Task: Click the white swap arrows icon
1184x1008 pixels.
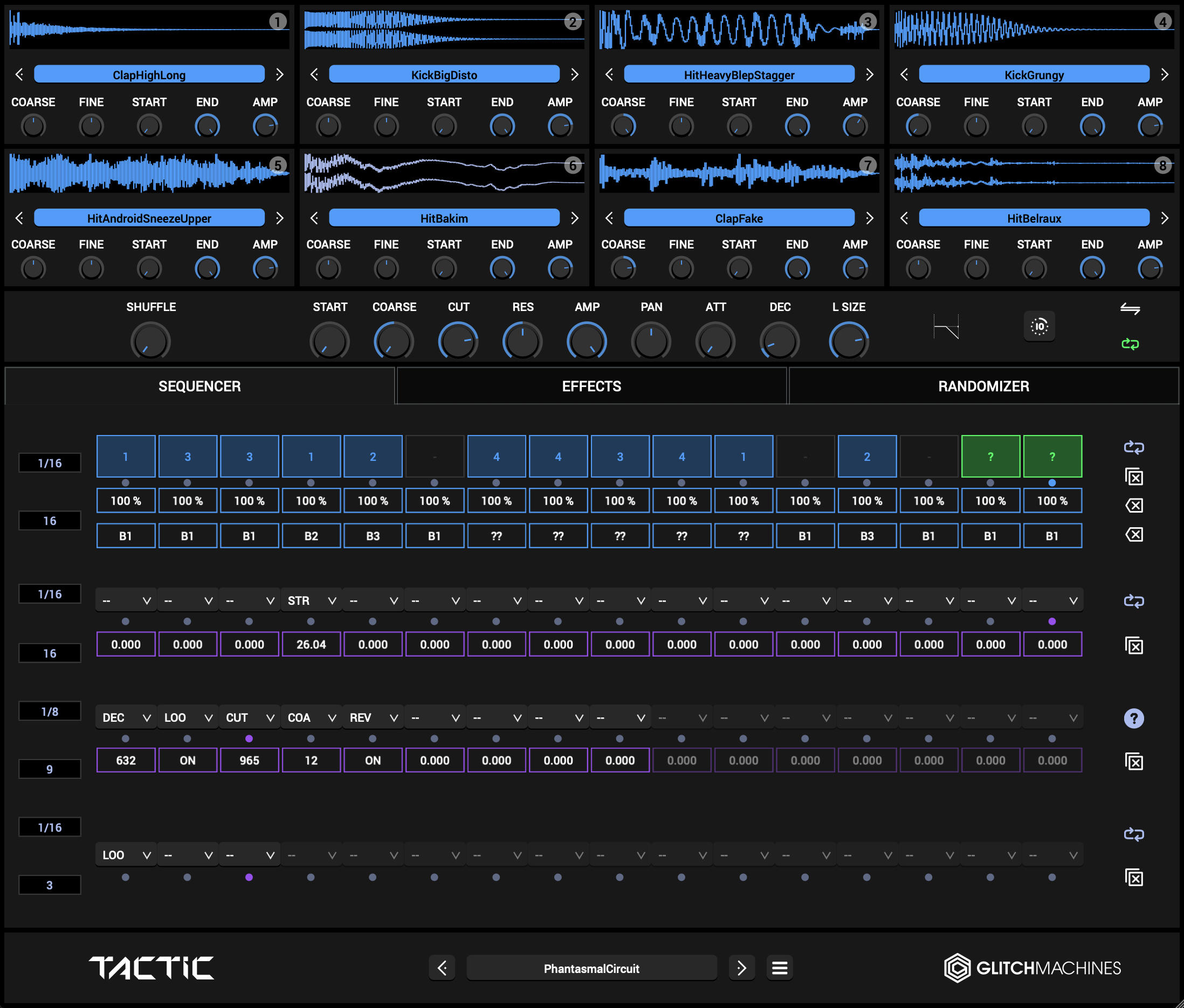Action: click(1130, 309)
